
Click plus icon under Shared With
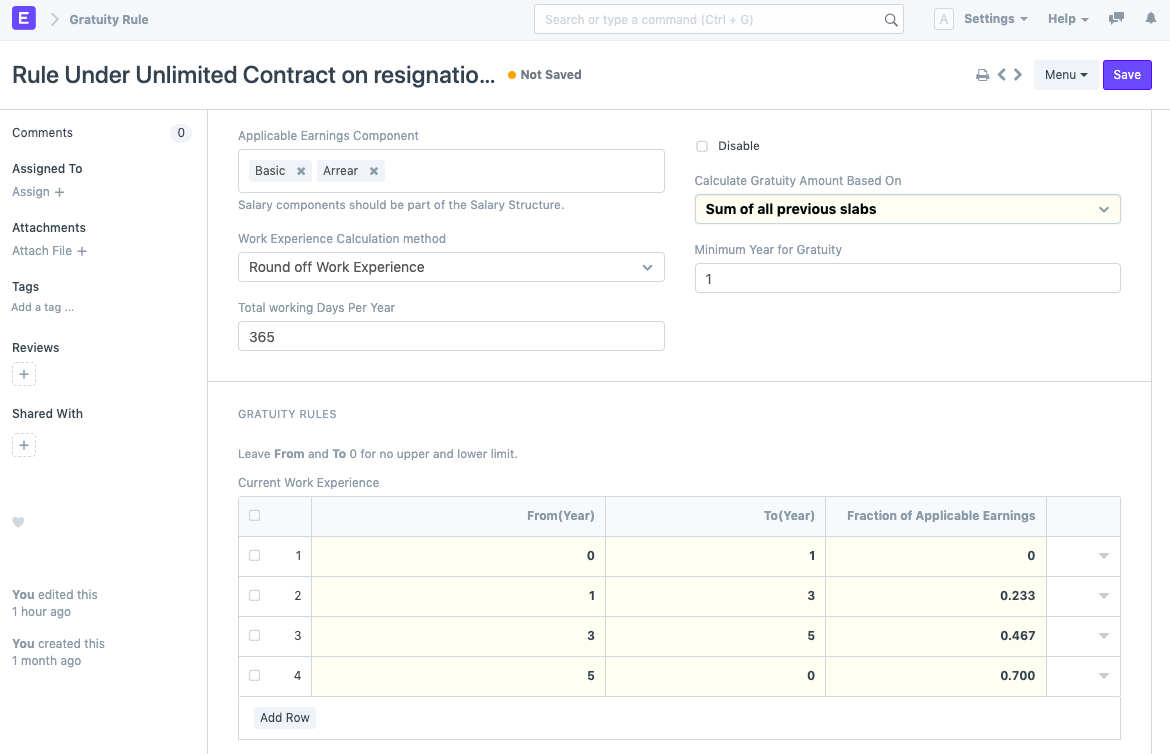click(24, 445)
